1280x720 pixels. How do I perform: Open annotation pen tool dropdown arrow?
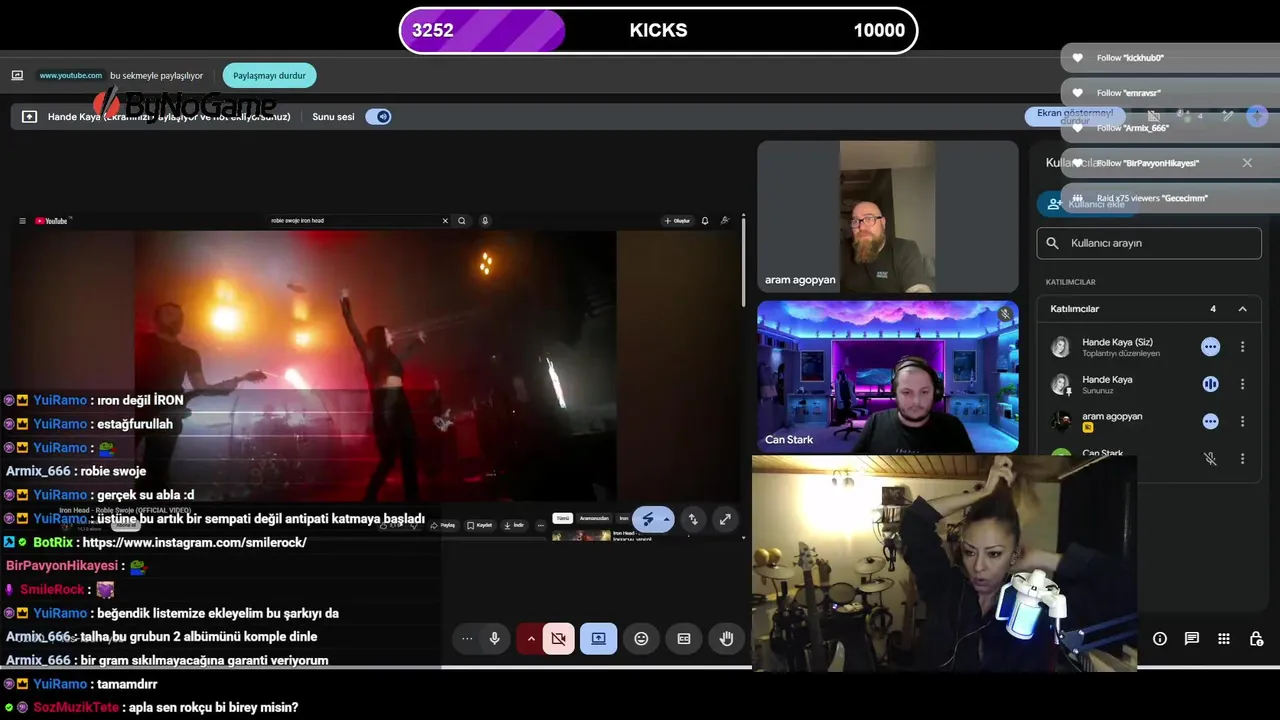click(666, 519)
